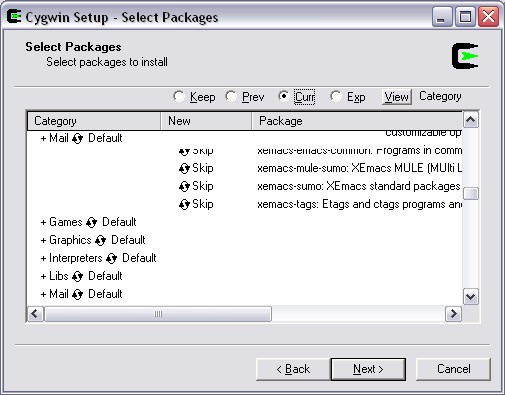Click Cygwin title bar icon
Viewport: 505px width, 395px height.
(14, 17)
